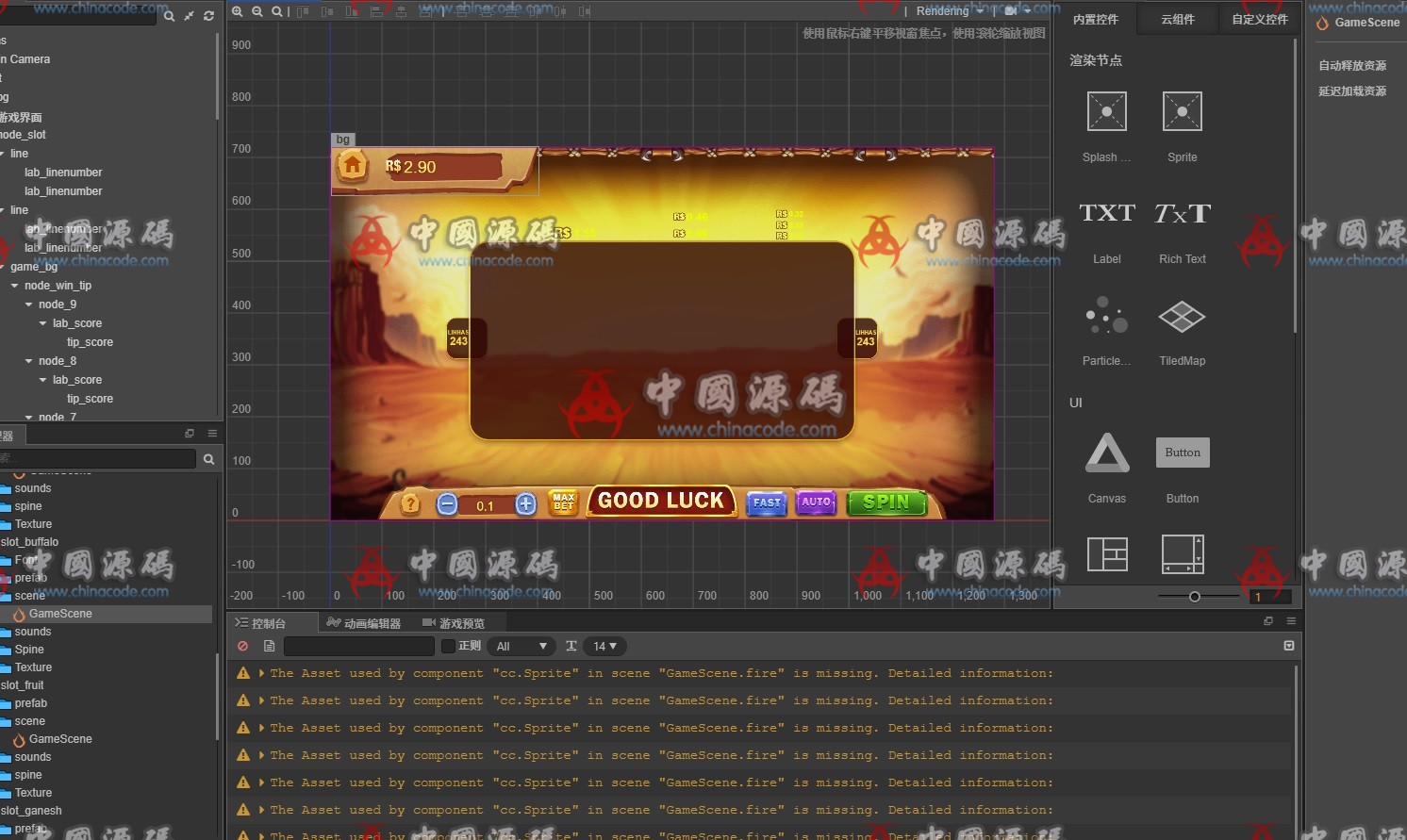Open the console log type 'All' dropdown

coord(521,646)
